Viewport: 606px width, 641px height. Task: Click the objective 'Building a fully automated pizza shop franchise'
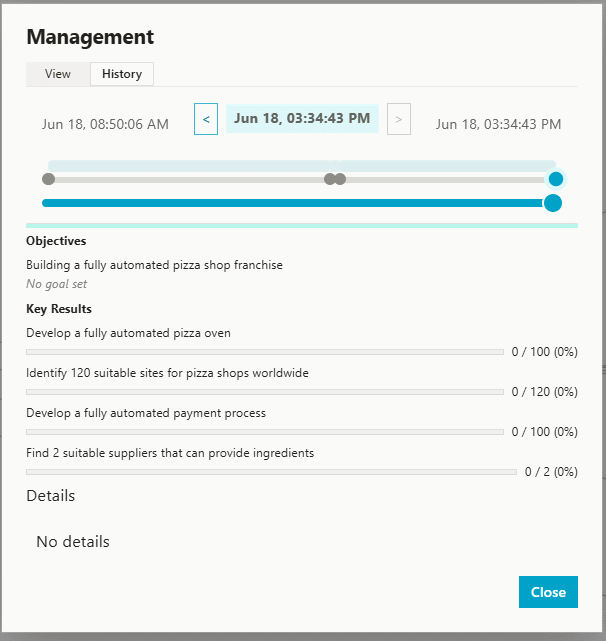(154, 265)
